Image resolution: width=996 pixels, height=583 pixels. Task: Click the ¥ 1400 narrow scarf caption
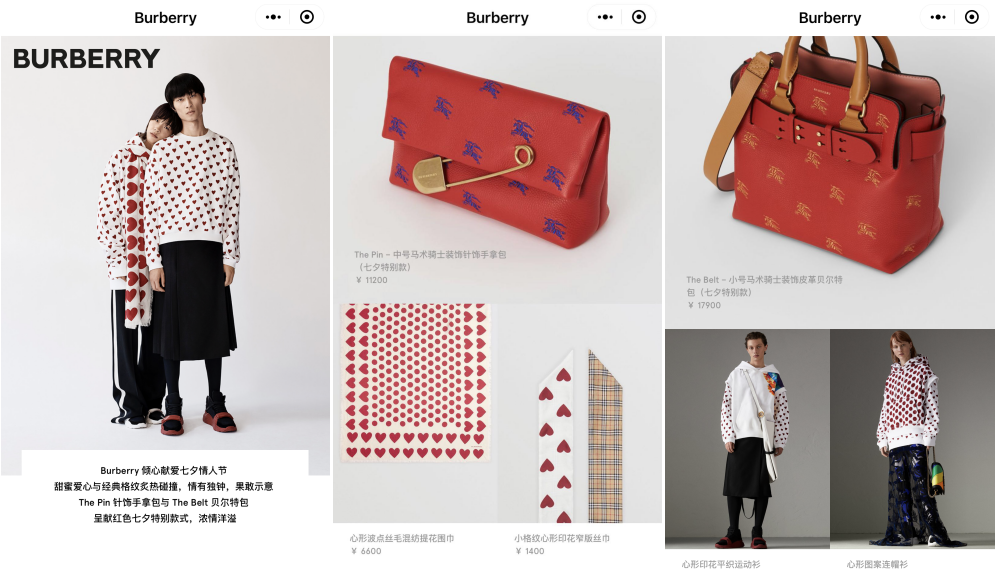(x=562, y=544)
